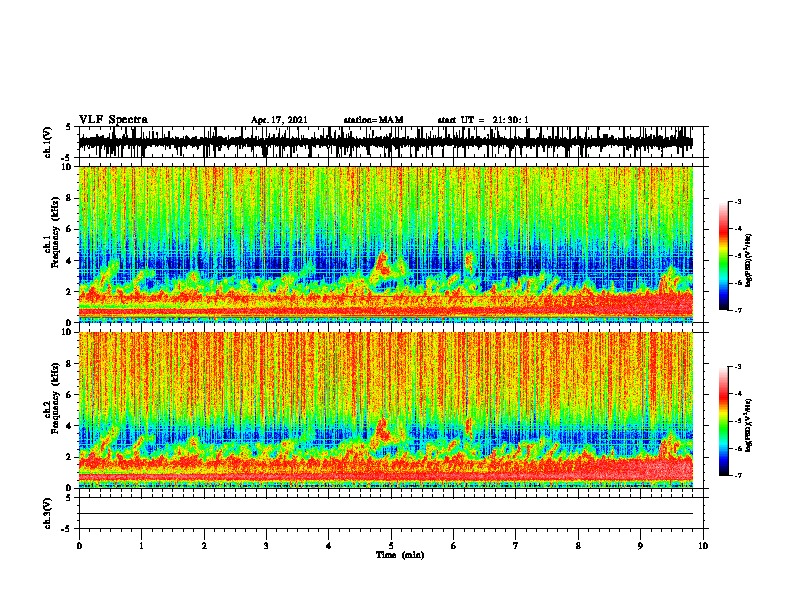
Task: Click time axis tick label "3"
Action: click(x=266, y=546)
